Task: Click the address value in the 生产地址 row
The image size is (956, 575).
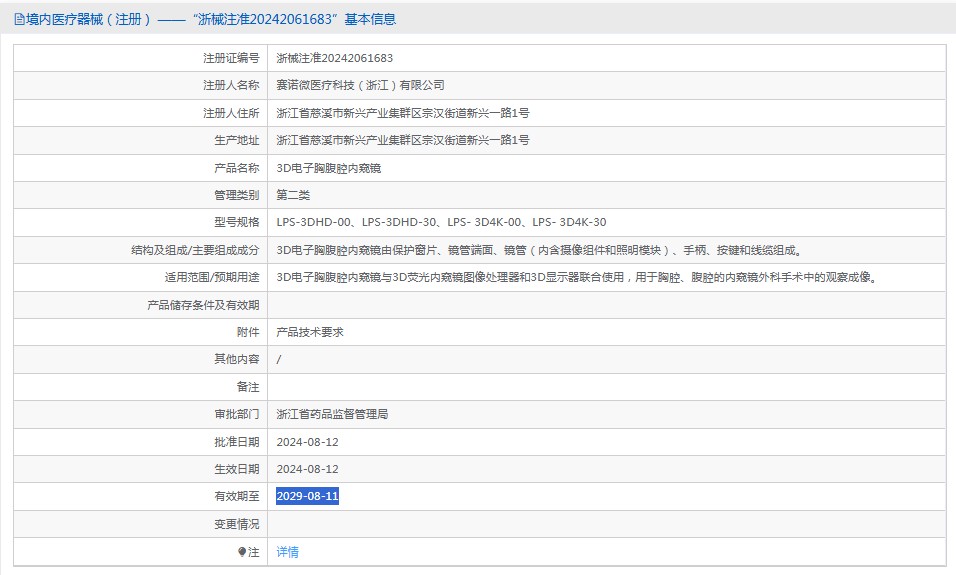Action: pos(402,140)
